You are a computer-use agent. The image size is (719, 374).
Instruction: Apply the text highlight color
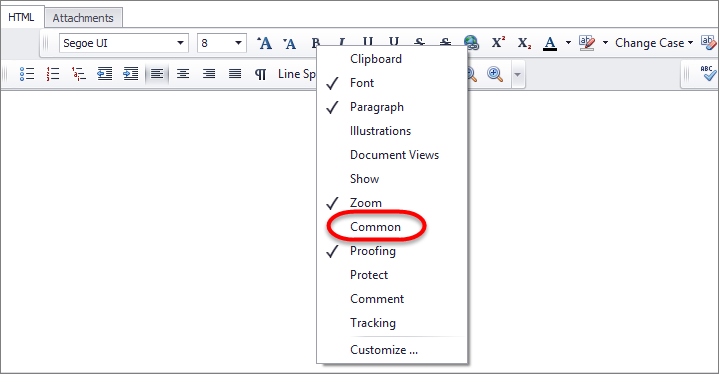tap(587, 43)
